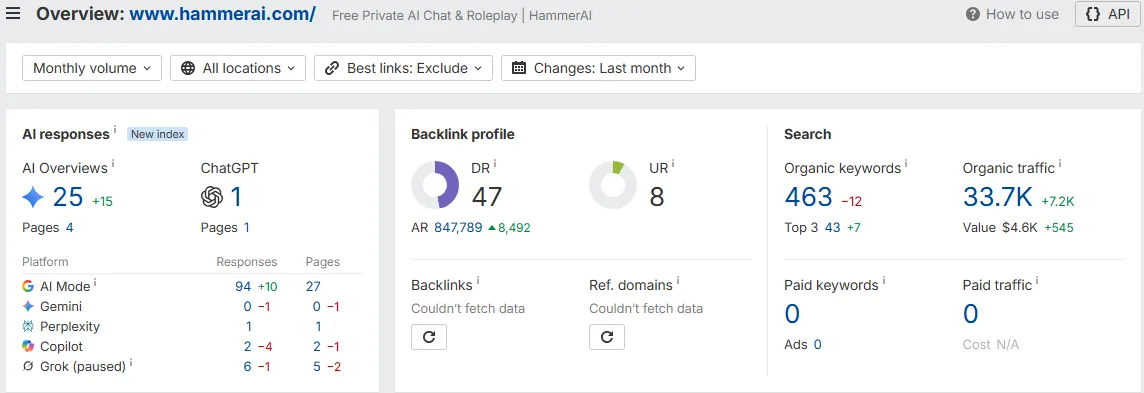Click the API button
Viewport: 1144px width, 393px height.
1108,15
